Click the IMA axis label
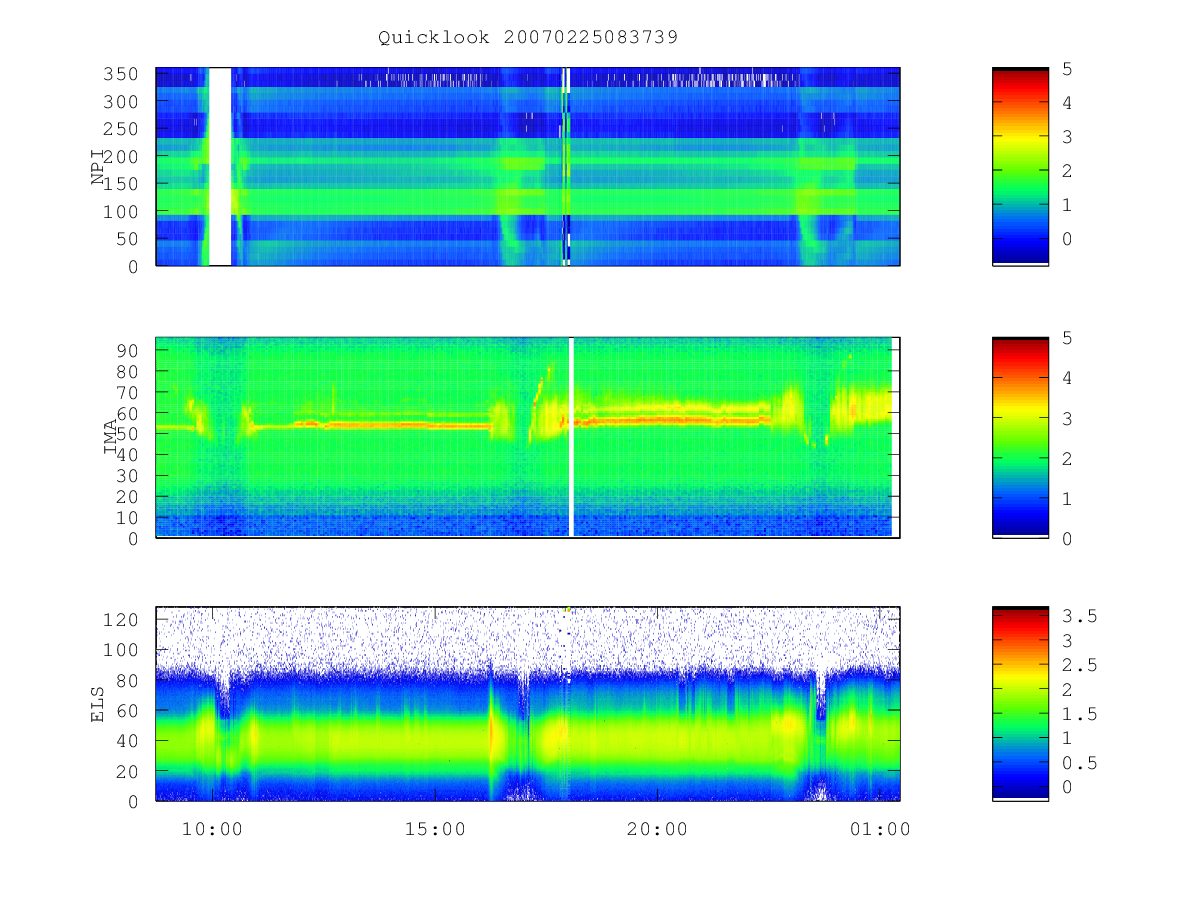This screenshot has width=1200, height=900. click(110, 437)
